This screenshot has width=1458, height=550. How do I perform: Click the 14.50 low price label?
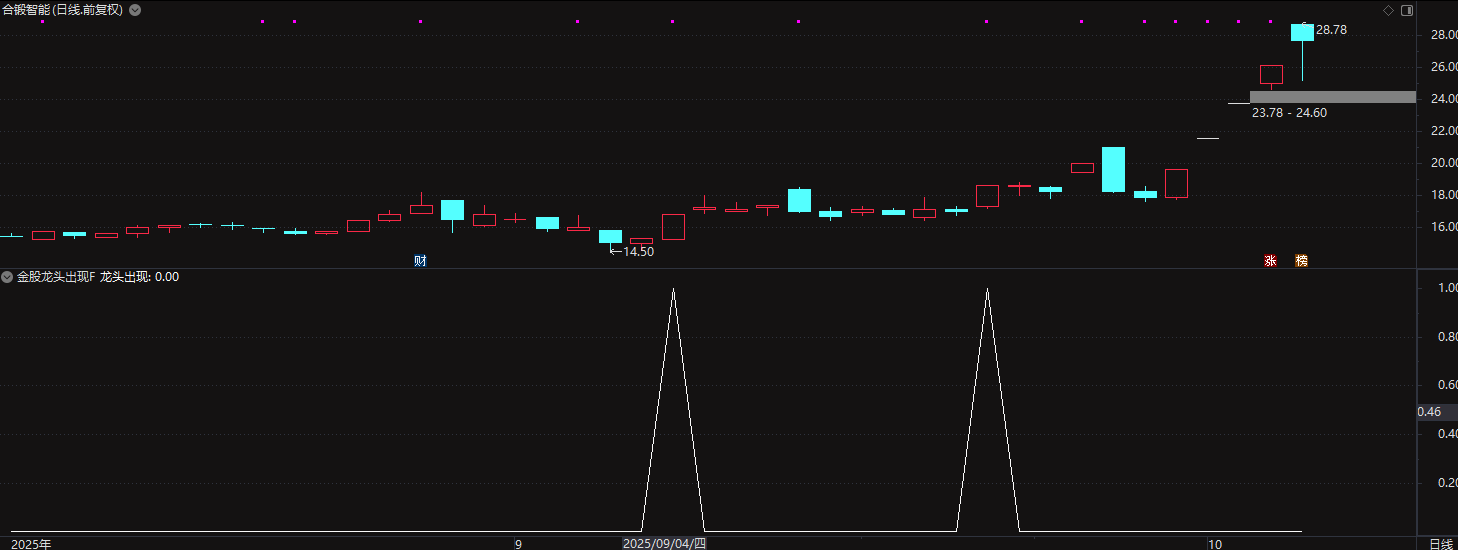click(x=638, y=252)
